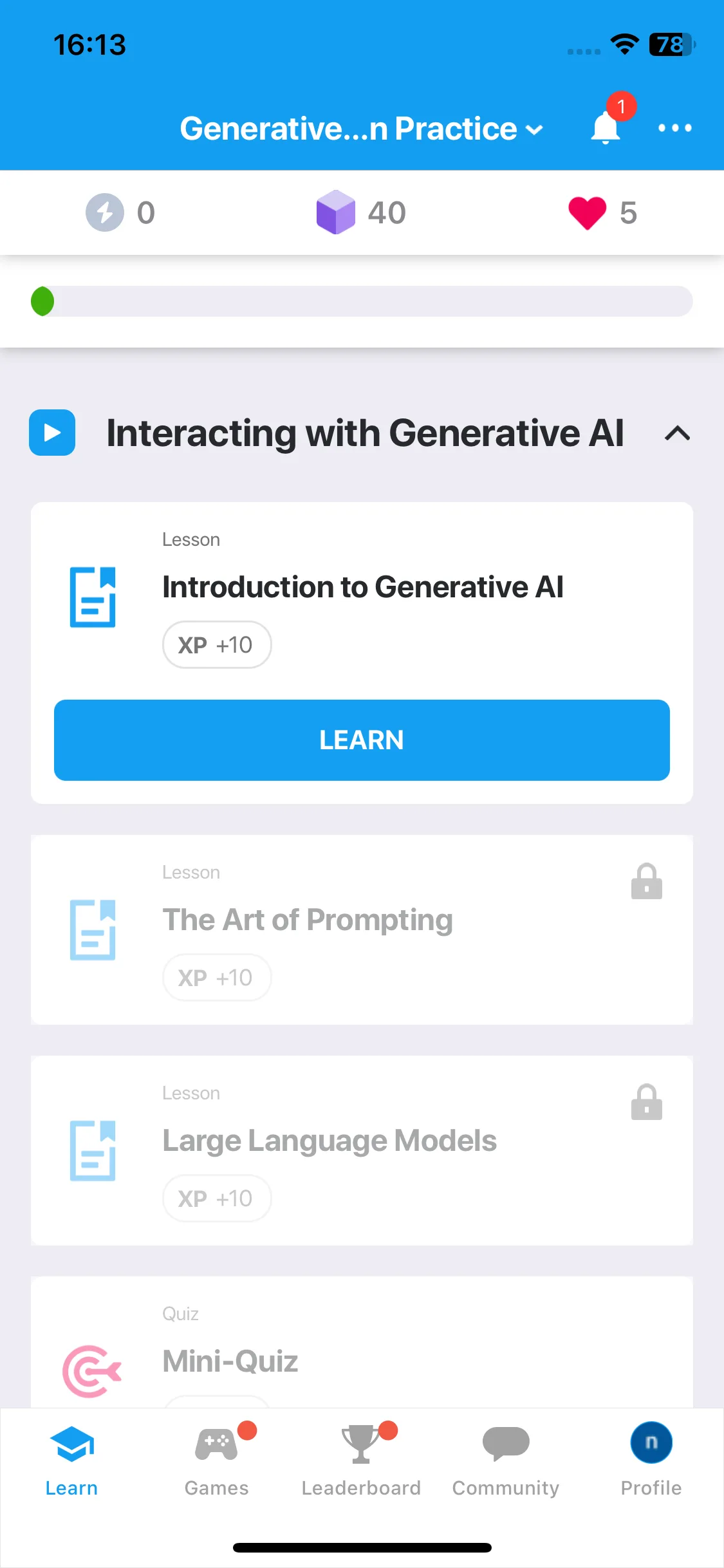
Task: Open notifications bell icon
Action: point(606,127)
